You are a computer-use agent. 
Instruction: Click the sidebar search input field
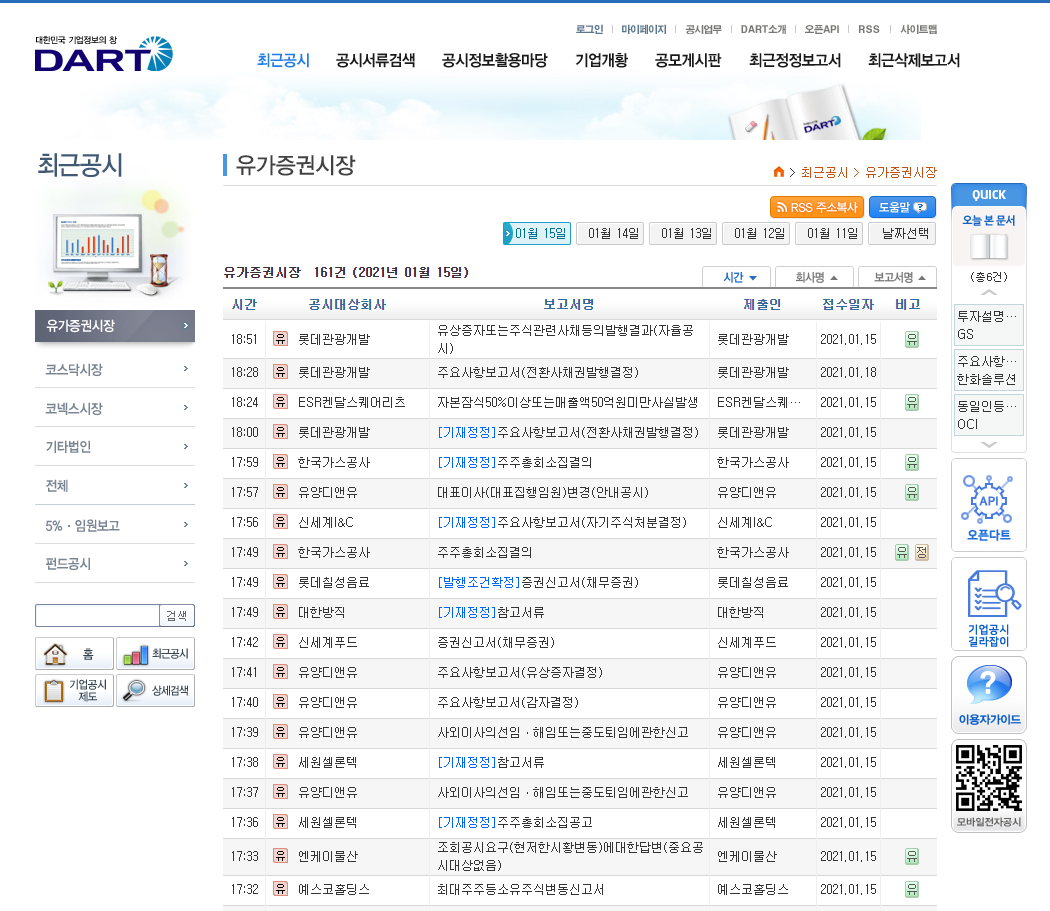pyautogui.click(x=97, y=616)
